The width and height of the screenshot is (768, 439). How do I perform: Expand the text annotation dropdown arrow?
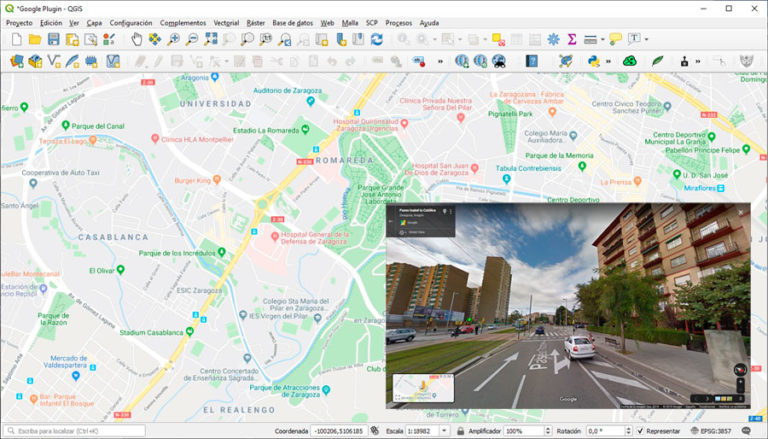647,39
